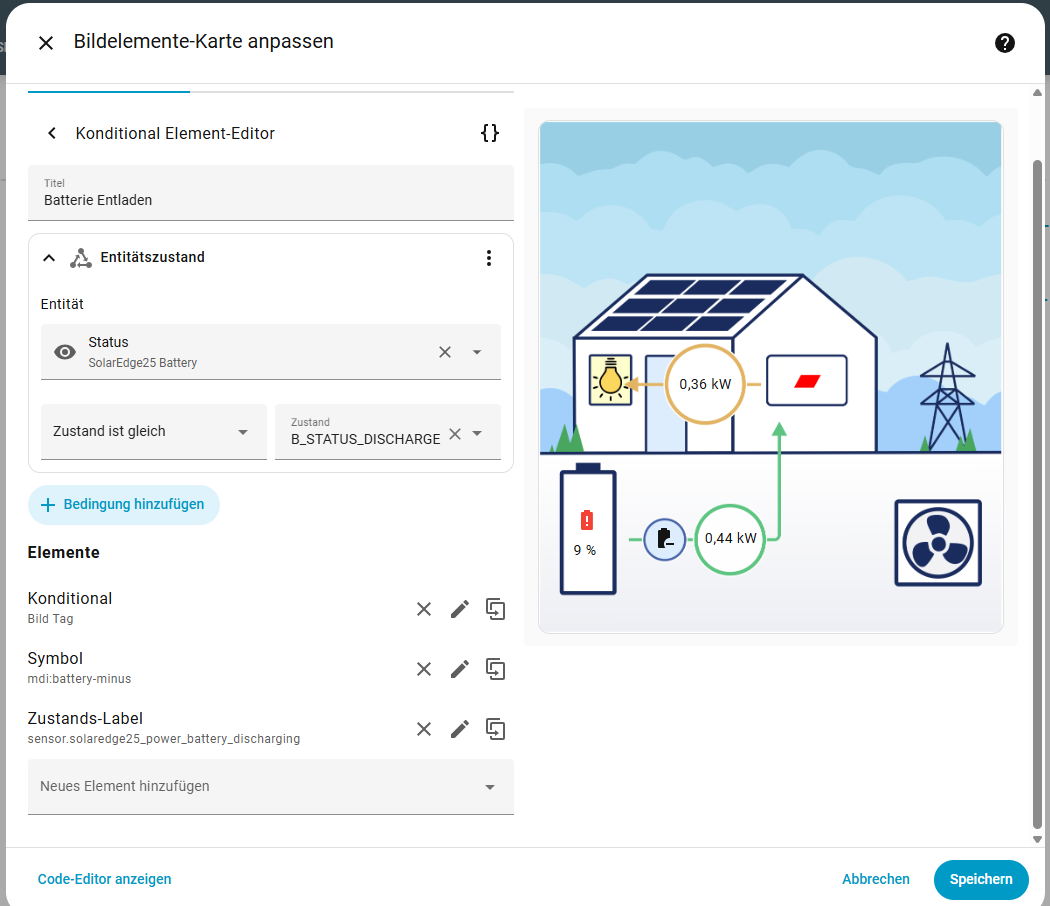Go back from Konditional Element-Editor
The image size is (1050, 906).
(52, 134)
